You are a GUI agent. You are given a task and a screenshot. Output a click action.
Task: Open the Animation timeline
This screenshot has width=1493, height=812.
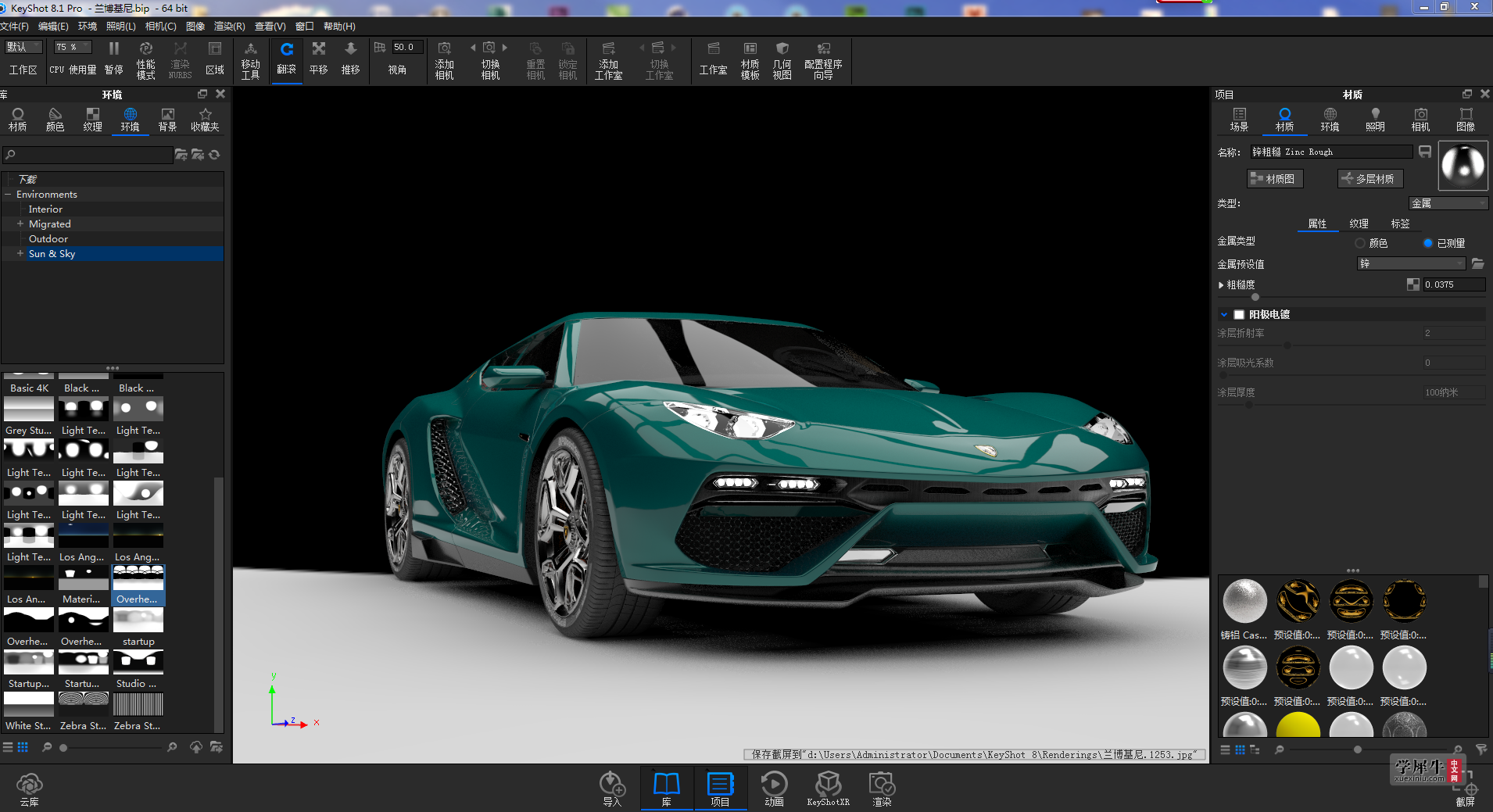(x=774, y=789)
